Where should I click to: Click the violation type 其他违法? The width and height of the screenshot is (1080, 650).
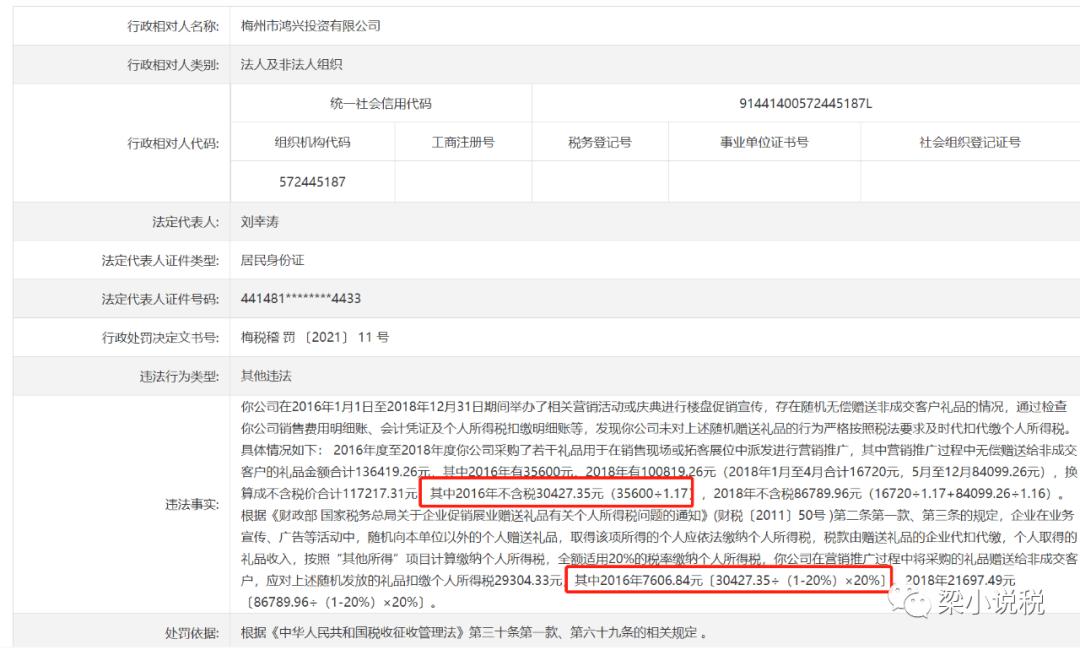click(x=266, y=376)
